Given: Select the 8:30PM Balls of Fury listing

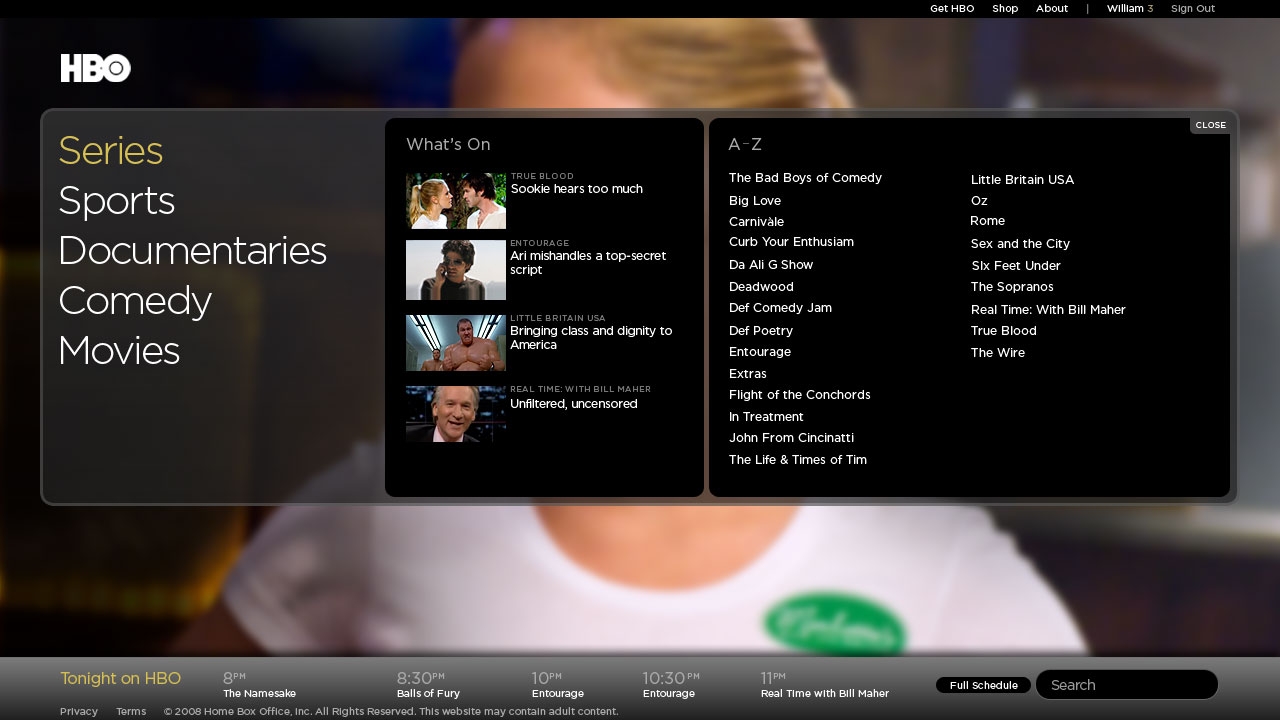Looking at the screenshot, I should pos(428,685).
